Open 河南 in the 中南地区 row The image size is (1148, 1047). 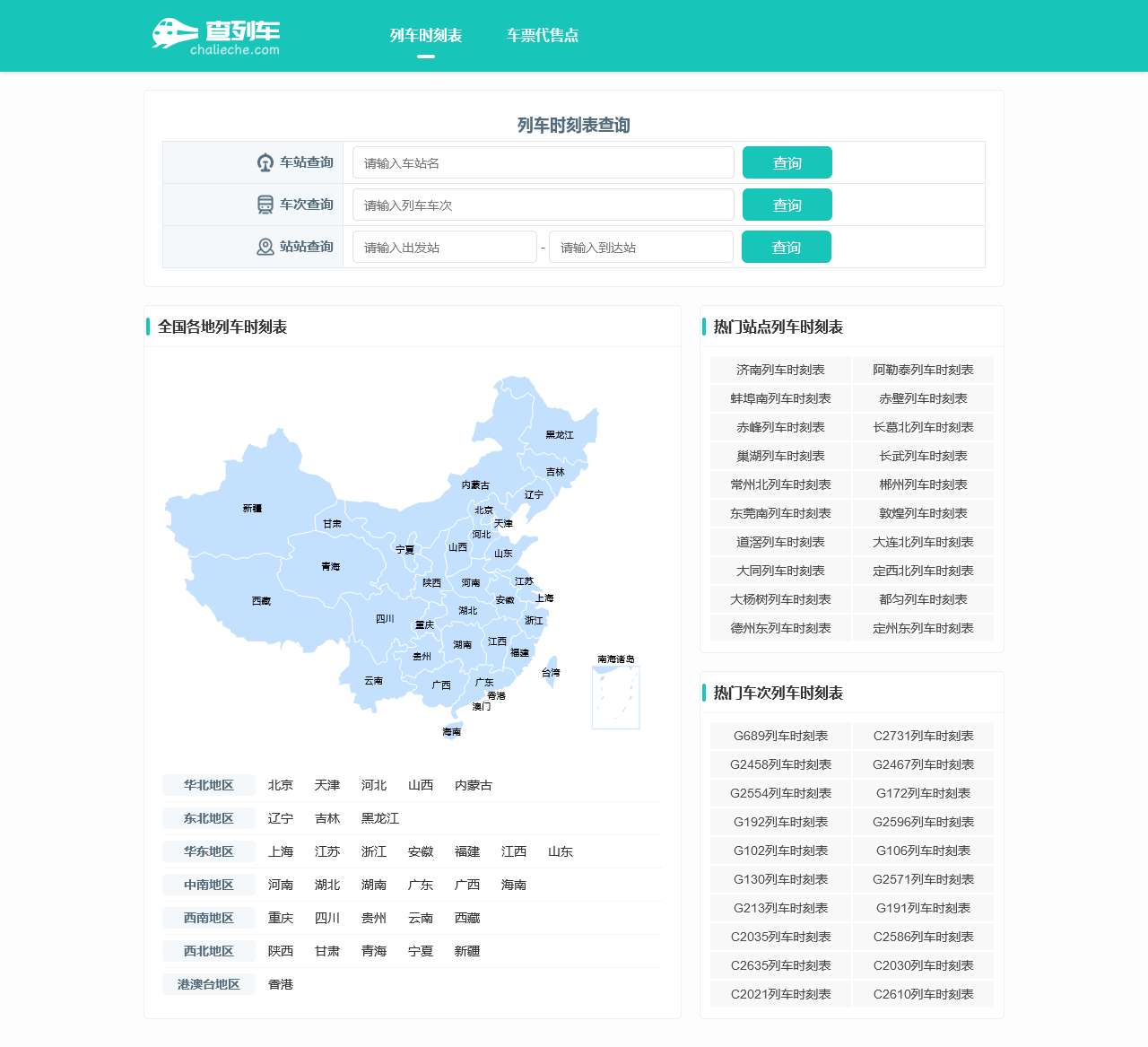[x=281, y=885]
